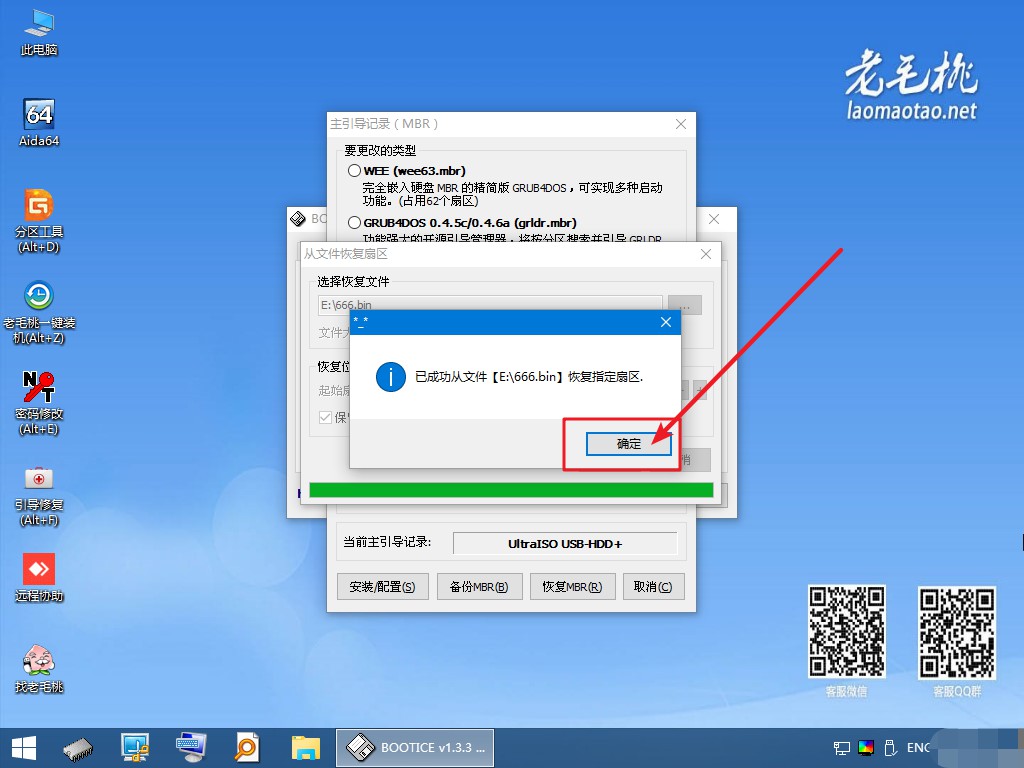The width and height of the screenshot is (1024, 768).
Task: Launch the Aida64 desktop icon
Action: coord(39,123)
